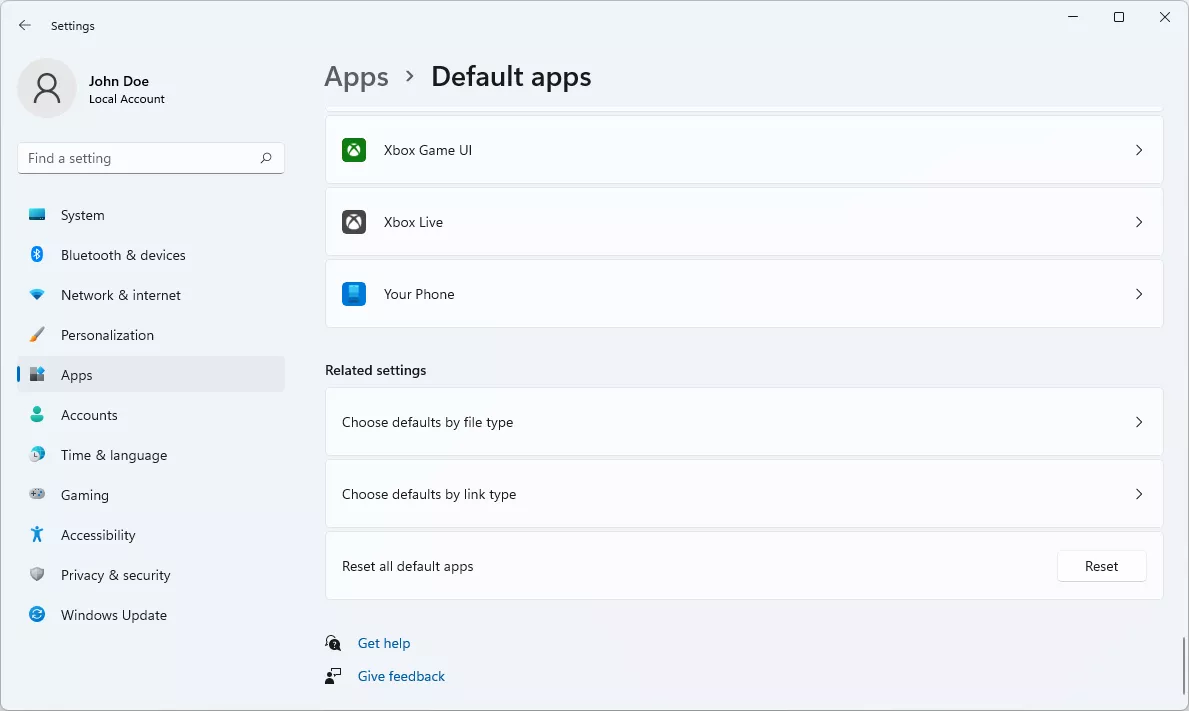Click the Bluetooth icon in sidebar

37,255
